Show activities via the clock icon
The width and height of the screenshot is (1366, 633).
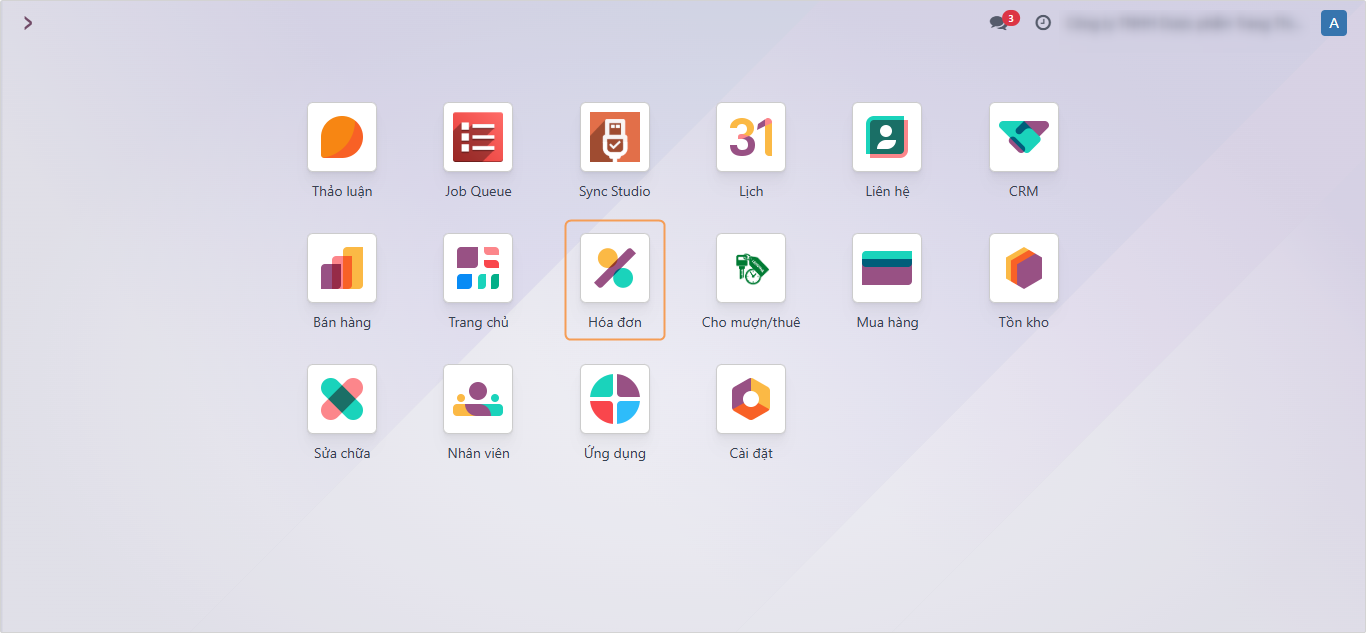[1043, 23]
